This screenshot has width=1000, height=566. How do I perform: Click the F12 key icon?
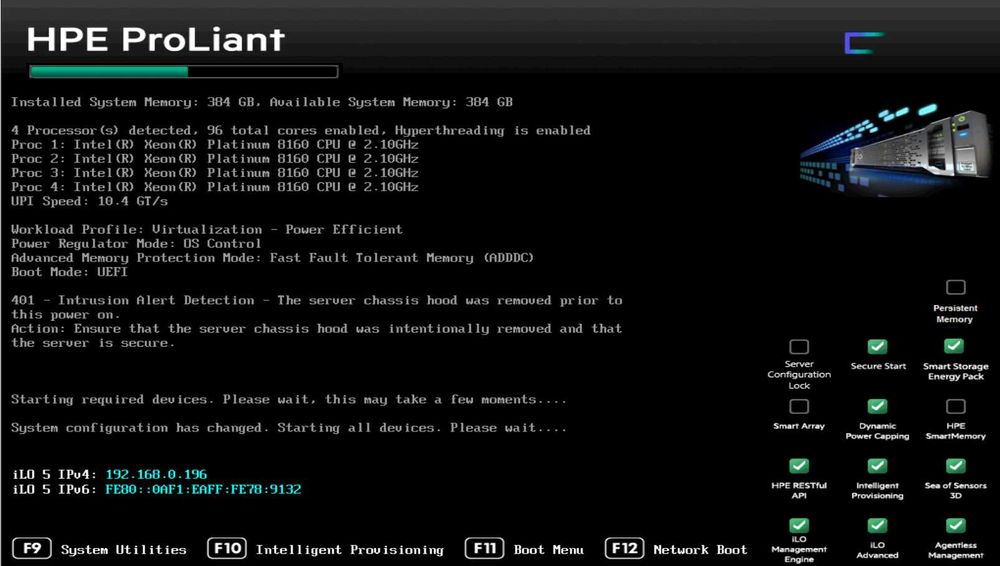coord(624,548)
